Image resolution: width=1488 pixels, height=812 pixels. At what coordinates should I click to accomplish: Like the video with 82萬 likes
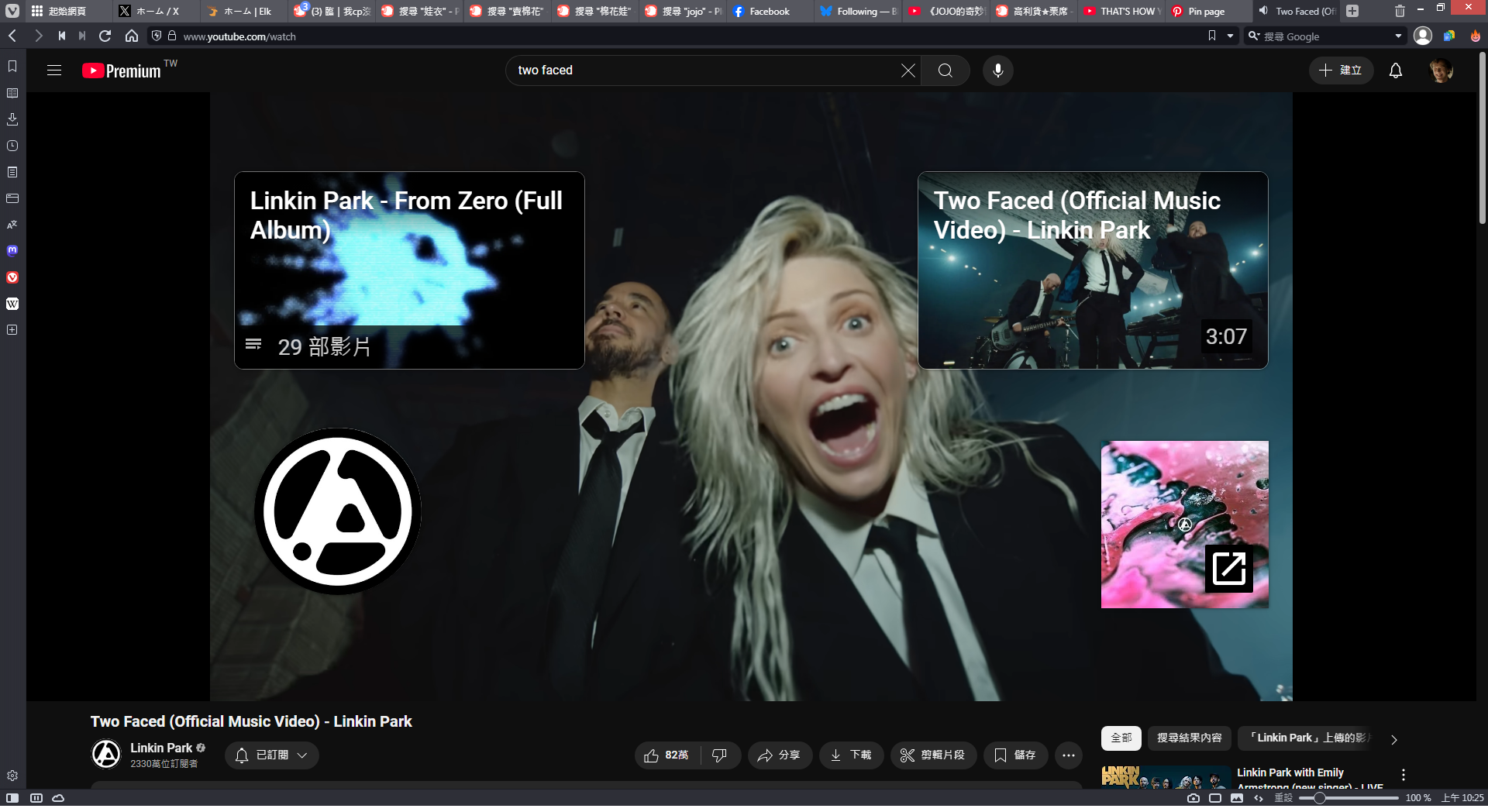pyautogui.click(x=667, y=755)
